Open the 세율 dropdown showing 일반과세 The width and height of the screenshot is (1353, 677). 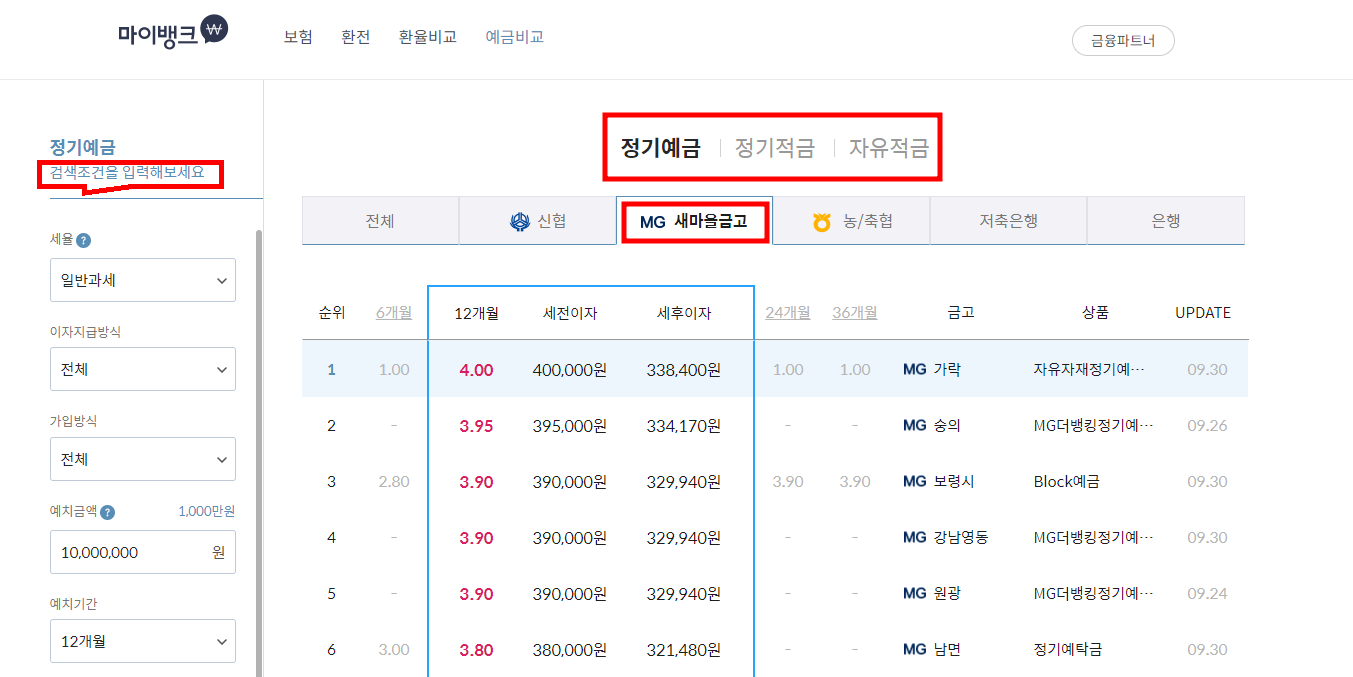tap(143, 280)
